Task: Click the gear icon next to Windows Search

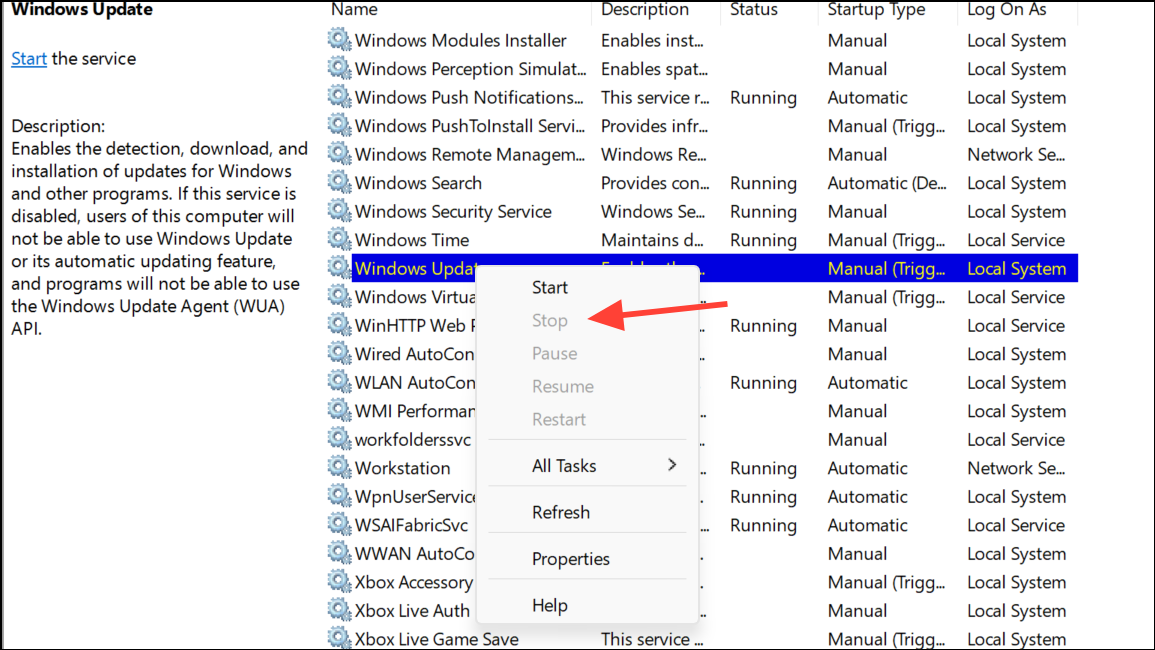Action: (339, 183)
